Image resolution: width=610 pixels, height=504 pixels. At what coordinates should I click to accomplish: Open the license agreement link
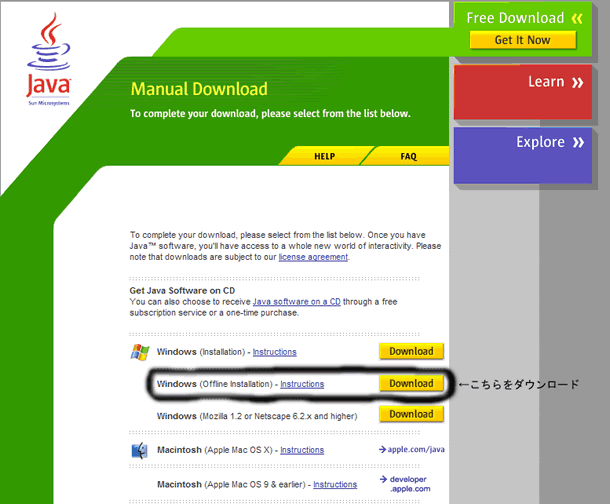point(313,257)
